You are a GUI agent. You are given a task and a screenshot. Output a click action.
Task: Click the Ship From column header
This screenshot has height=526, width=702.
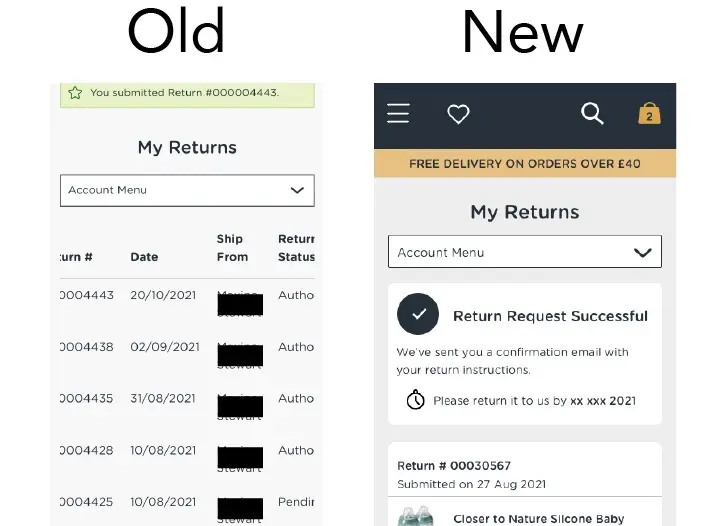coord(232,248)
